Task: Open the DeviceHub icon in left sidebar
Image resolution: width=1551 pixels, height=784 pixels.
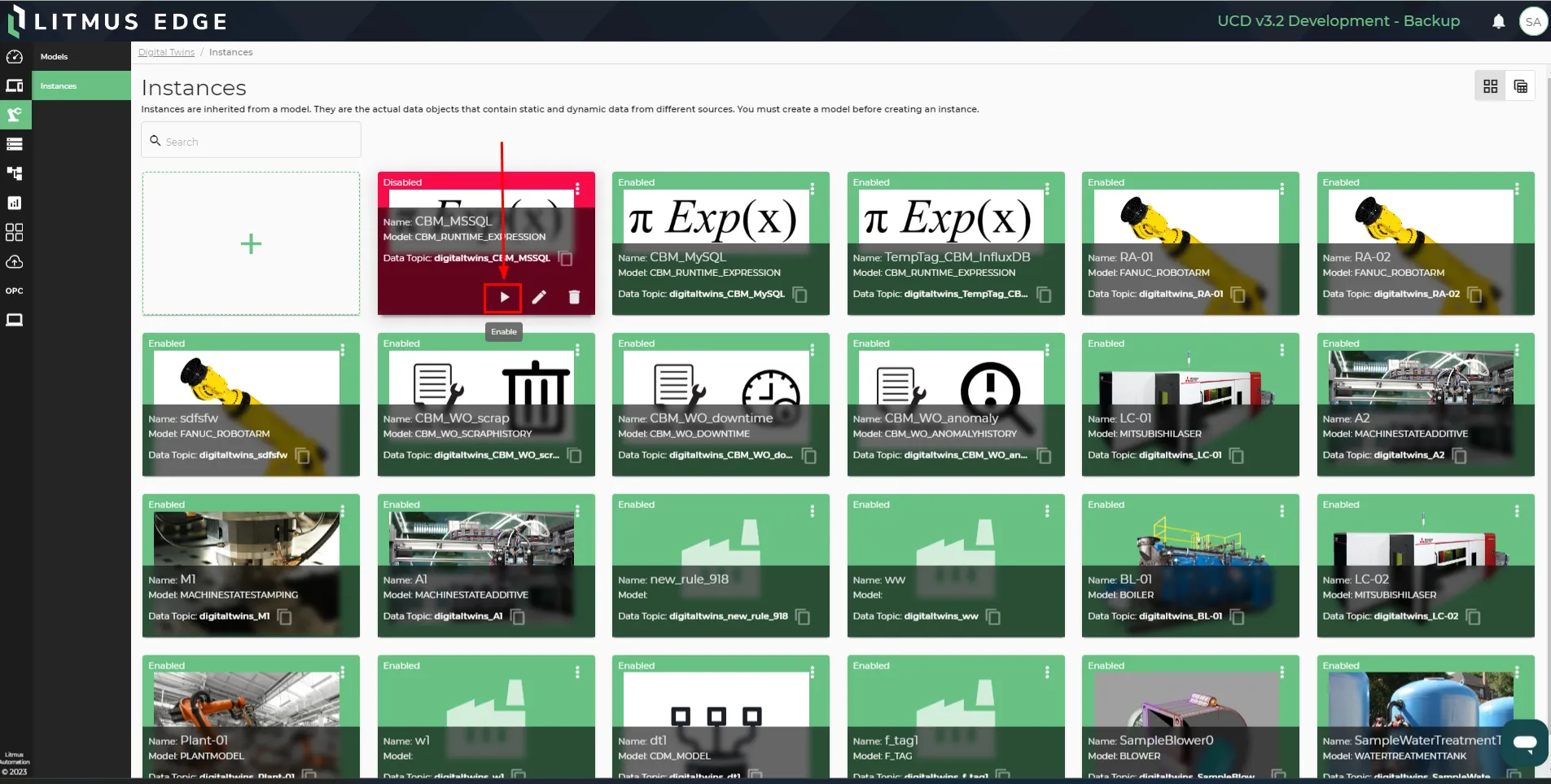Action: (x=15, y=85)
